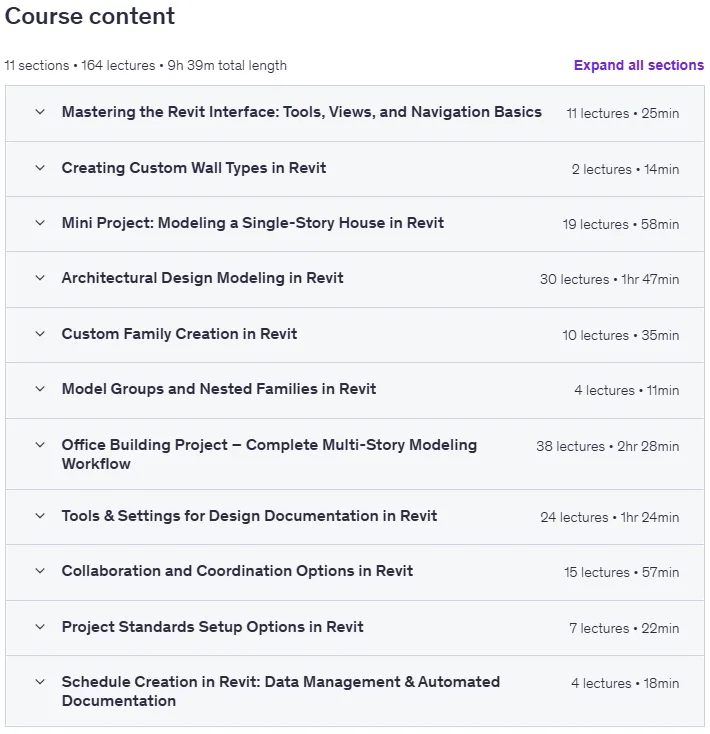Expand the Mastering the Revit Interface section chevron
Screen dimensions: 710x734
(40, 112)
